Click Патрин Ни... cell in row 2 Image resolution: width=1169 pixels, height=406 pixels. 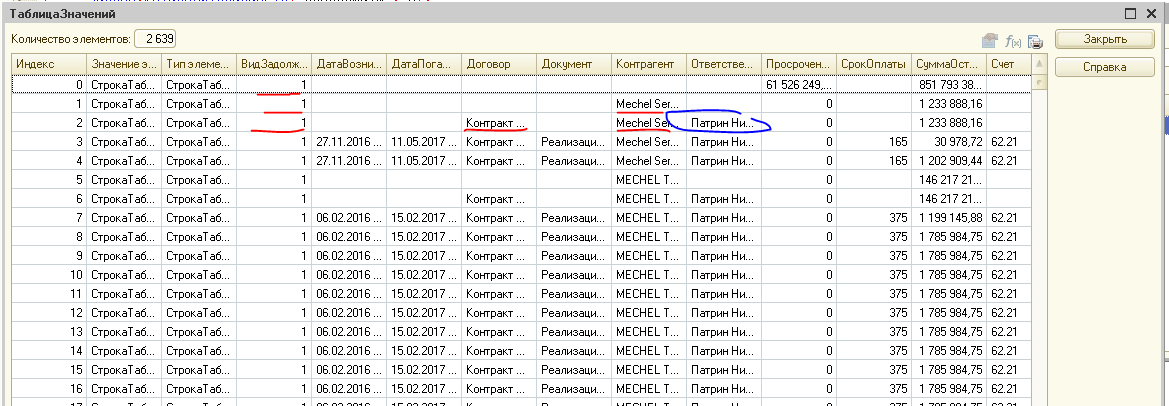724,123
